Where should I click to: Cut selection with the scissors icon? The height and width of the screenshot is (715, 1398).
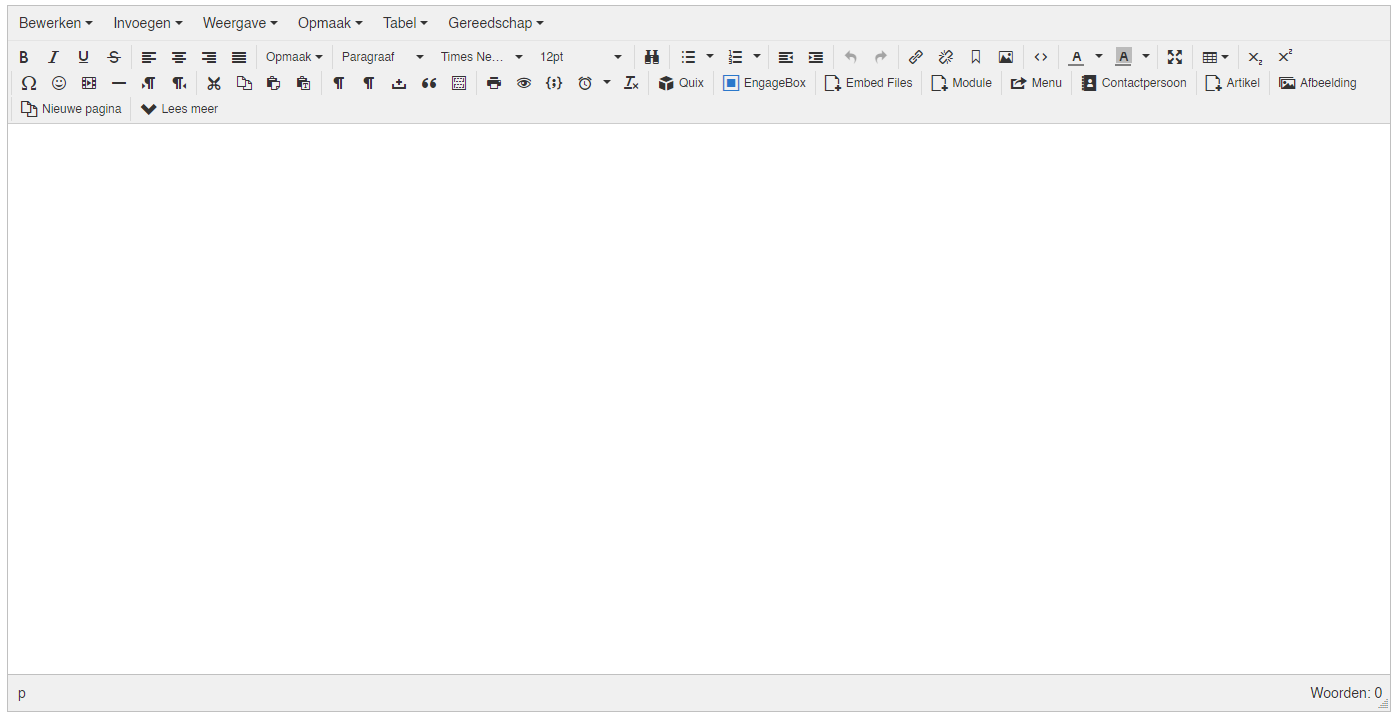214,83
